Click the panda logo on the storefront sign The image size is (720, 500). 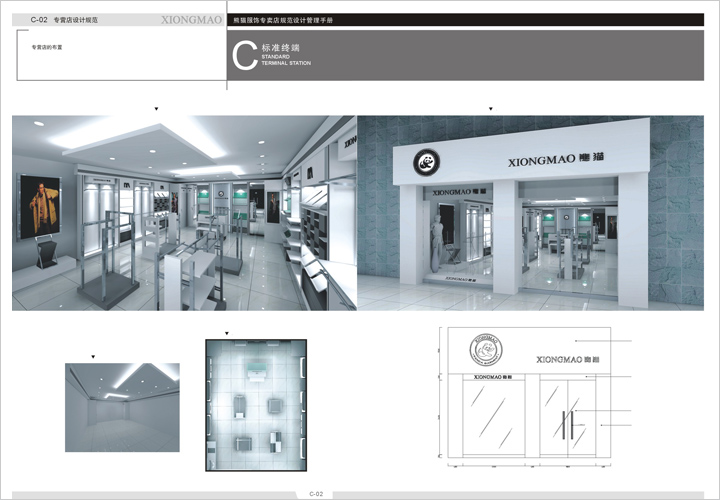tap(427, 163)
